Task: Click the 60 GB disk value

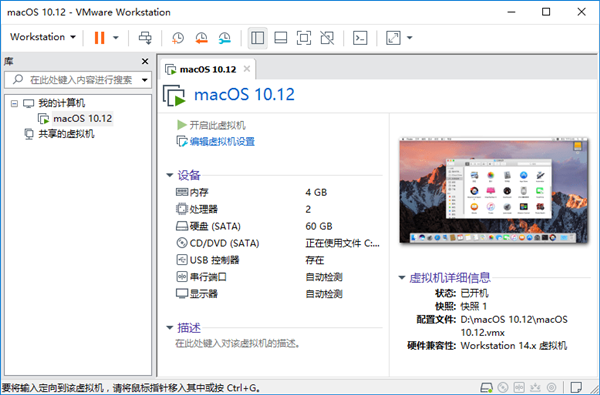Action: pos(319,226)
